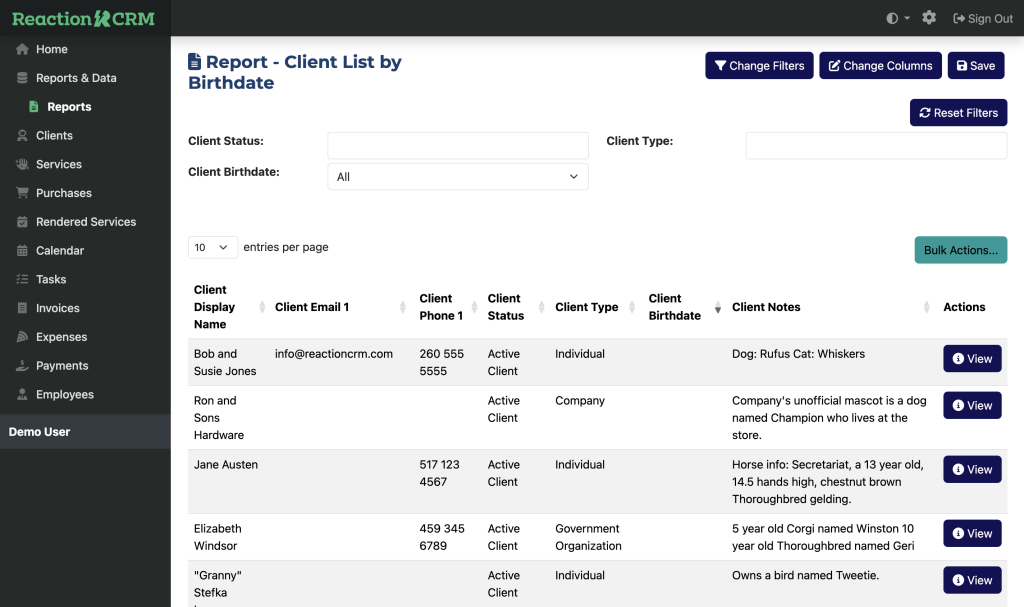This screenshot has height=607, width=1024.
Task: Click the settings gear icon
Action: 929,18
